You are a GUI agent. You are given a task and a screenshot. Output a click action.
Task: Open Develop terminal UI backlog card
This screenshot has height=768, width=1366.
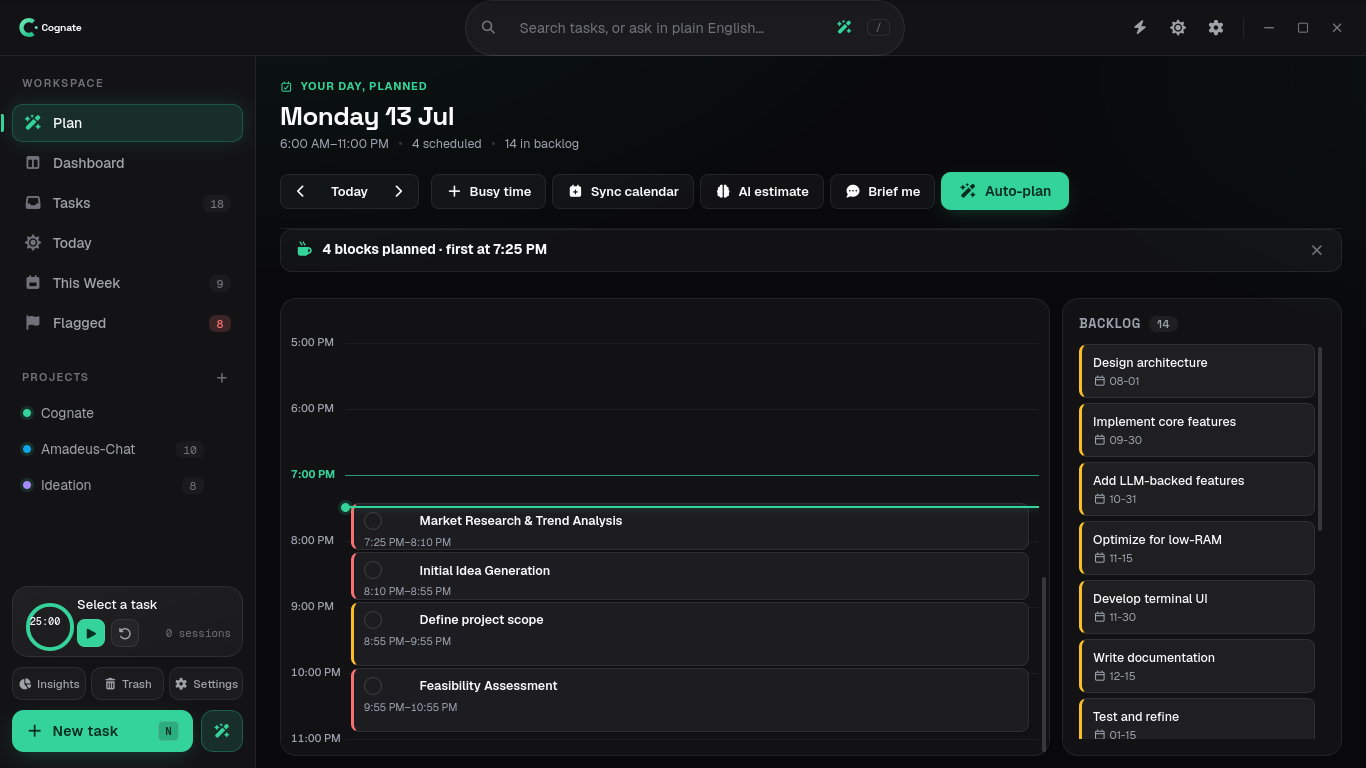pos(1197,607)
